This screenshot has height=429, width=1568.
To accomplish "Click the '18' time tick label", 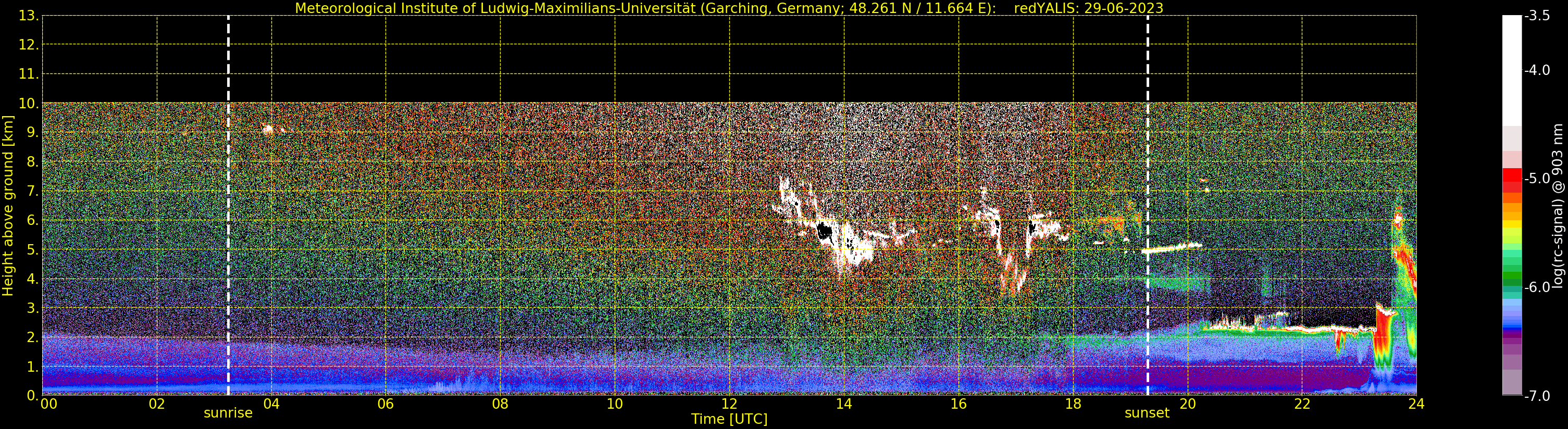I will 1073,404.
